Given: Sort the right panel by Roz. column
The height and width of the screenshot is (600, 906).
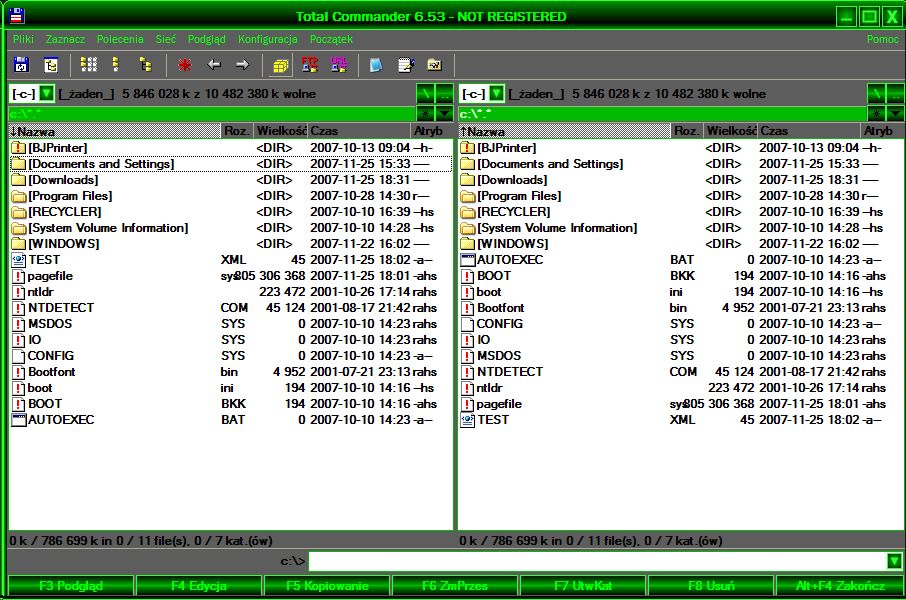Looking at the screenshot, I should (x=687, y=131).
